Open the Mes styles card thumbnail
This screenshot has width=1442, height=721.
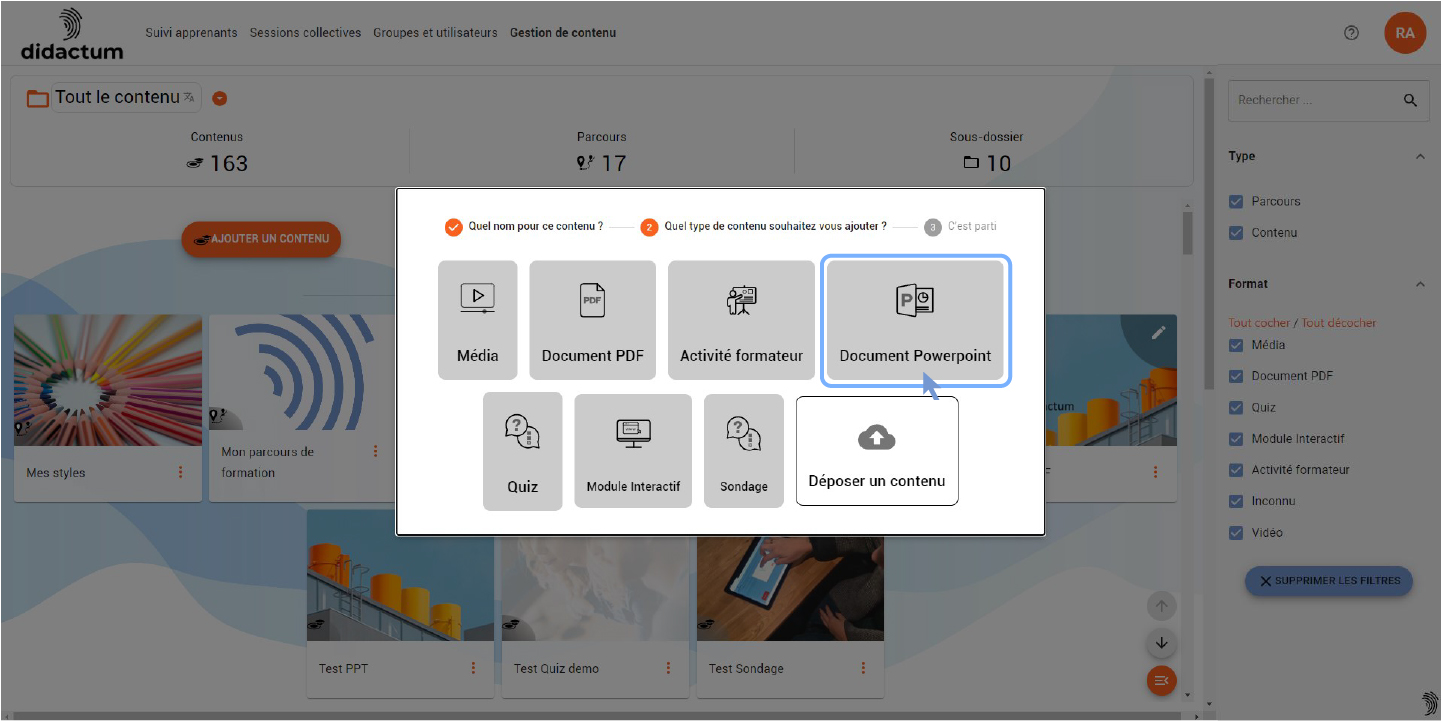click(108, 381)
